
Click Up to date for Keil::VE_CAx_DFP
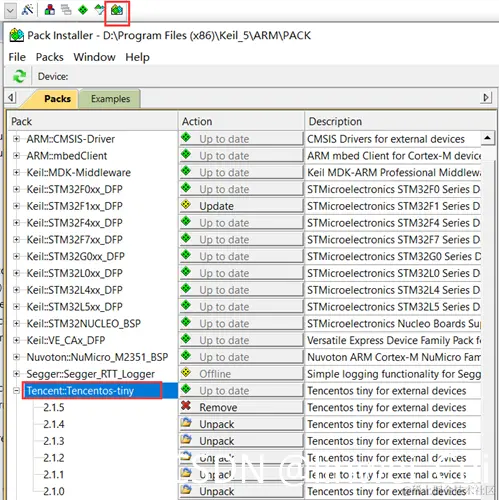(241, 340)
